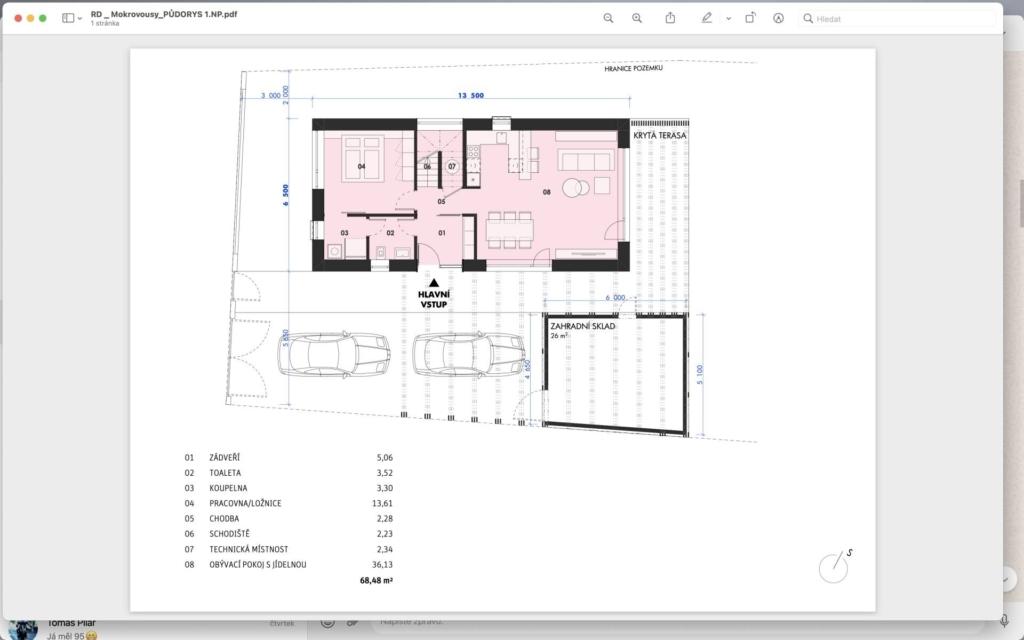Rotate the page with the rotate icon
1024x640 pixels.
click(x=750, y=18)
